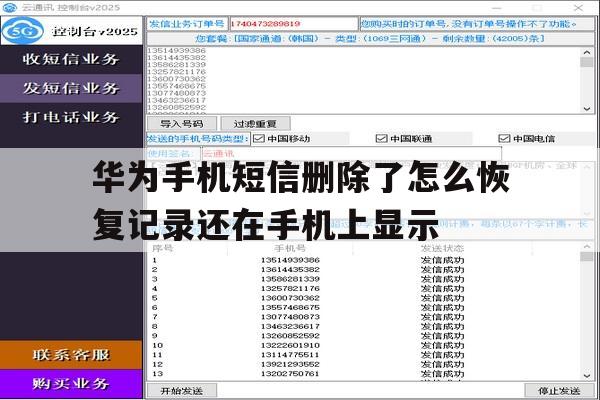Select result row with number 13586281339
The width and height of the screenshot is (600, 400).
click(x=364, y=279)
